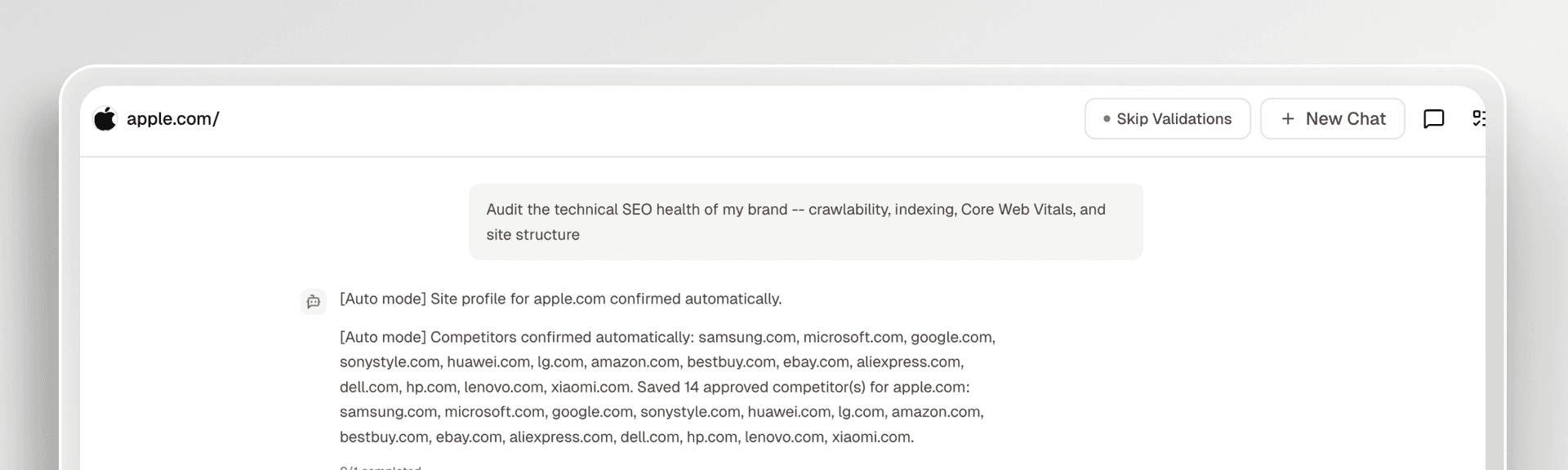
Task: Click the task checklist icon at top right
Action: (1480, 120)
